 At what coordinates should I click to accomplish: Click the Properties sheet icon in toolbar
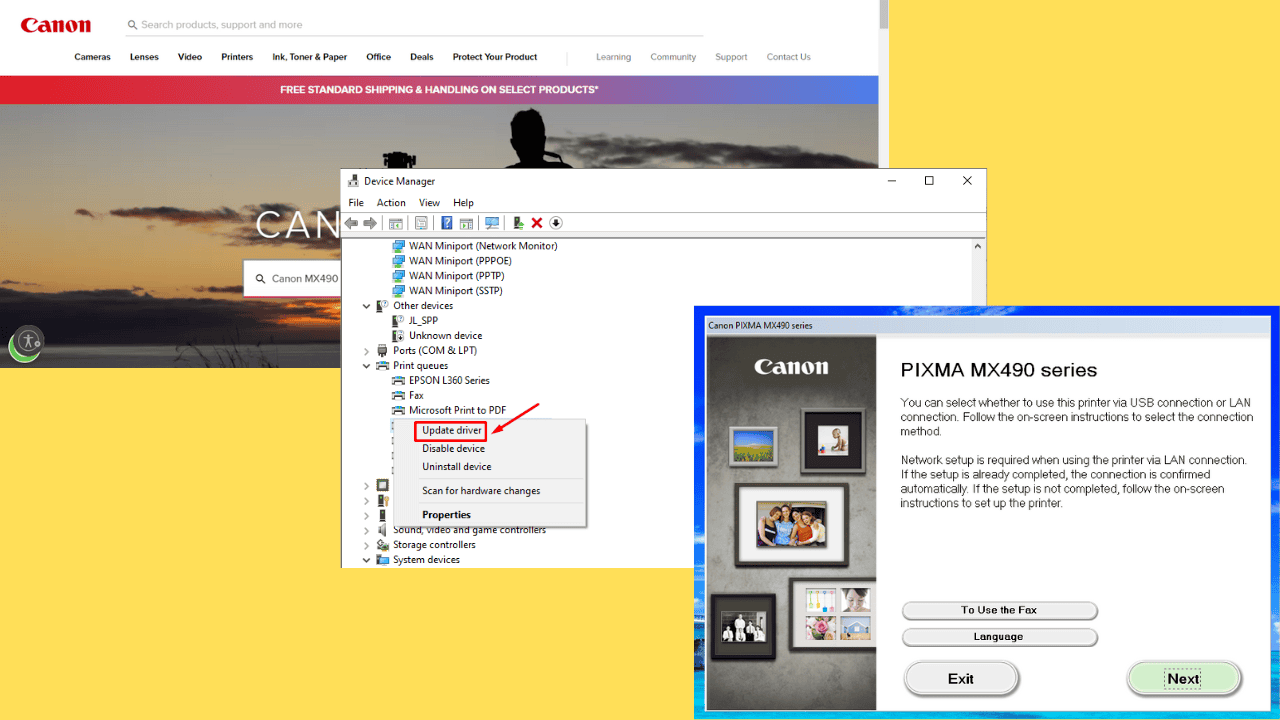[421, 223]
